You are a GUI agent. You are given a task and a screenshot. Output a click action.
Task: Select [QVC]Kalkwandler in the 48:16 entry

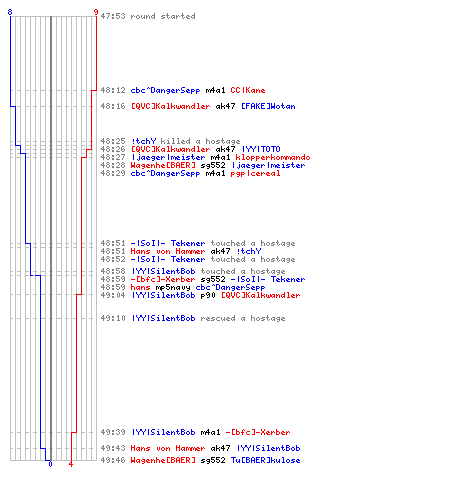[170, 106]
